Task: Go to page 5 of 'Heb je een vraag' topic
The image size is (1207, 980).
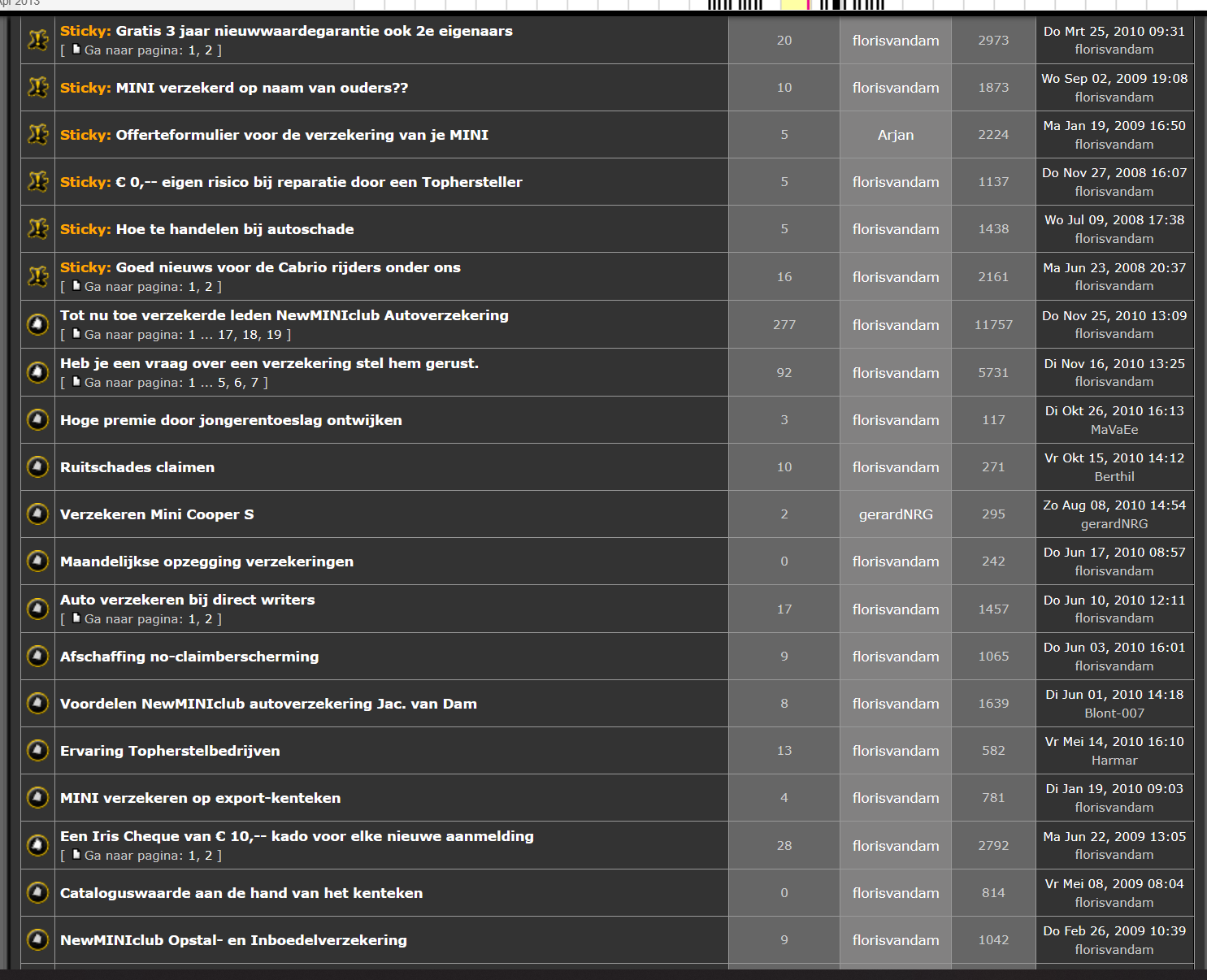Action: click(x=222, y=383)
